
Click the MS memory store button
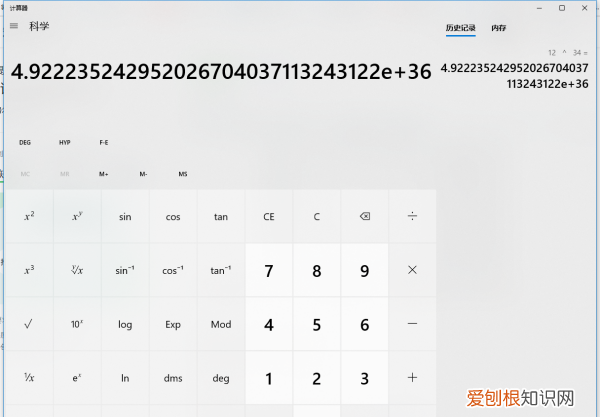tap(182, 174)
